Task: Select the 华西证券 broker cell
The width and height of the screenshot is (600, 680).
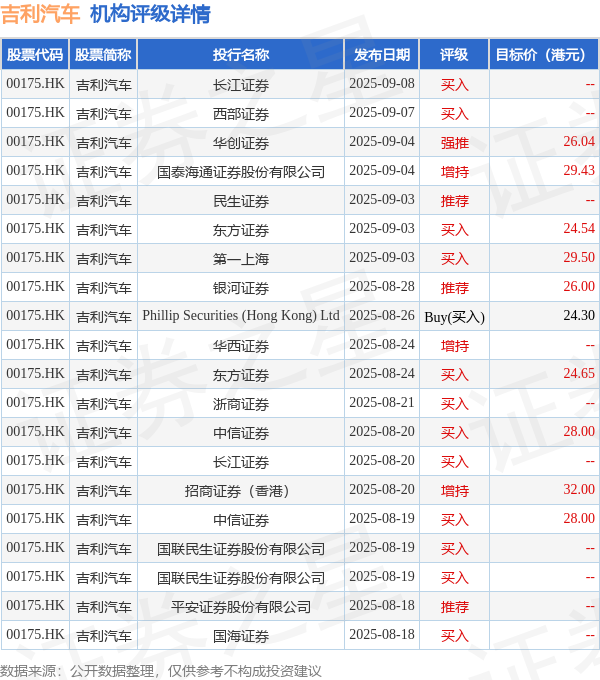Action: tap(241, 346)
